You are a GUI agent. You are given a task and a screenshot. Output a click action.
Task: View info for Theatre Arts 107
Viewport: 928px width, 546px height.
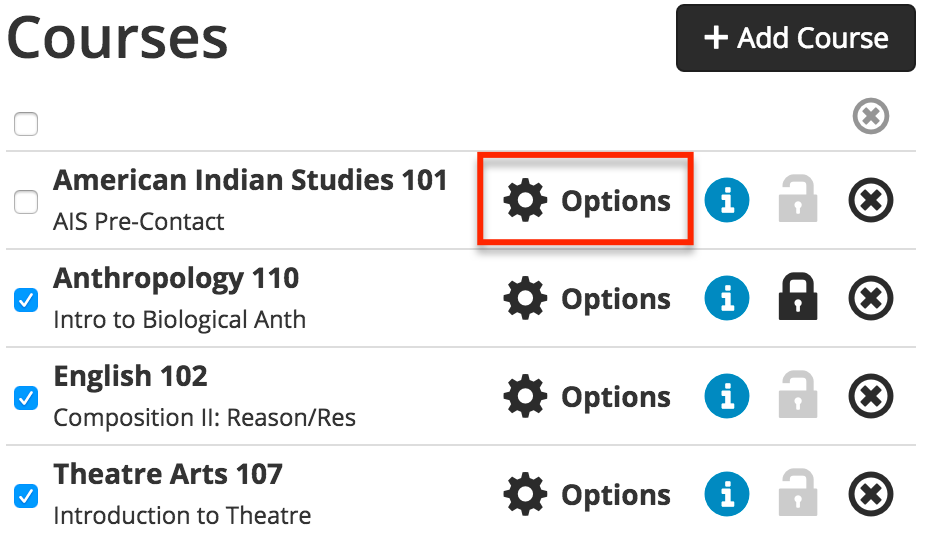(x=727, y=495)
